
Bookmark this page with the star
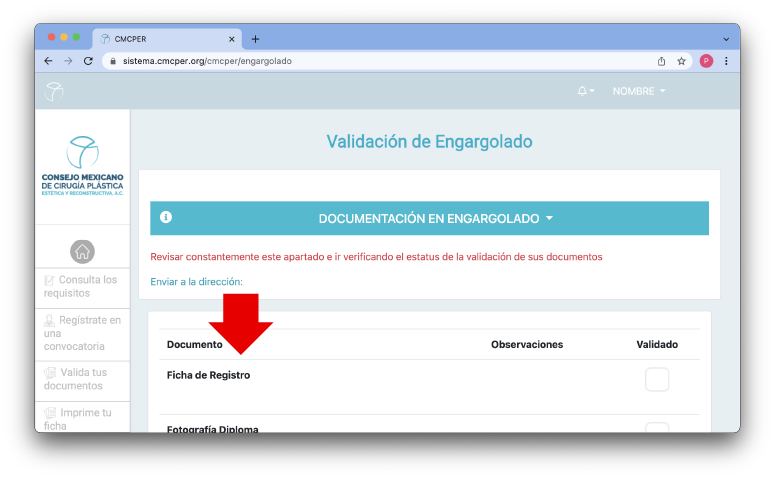[681, 61]
